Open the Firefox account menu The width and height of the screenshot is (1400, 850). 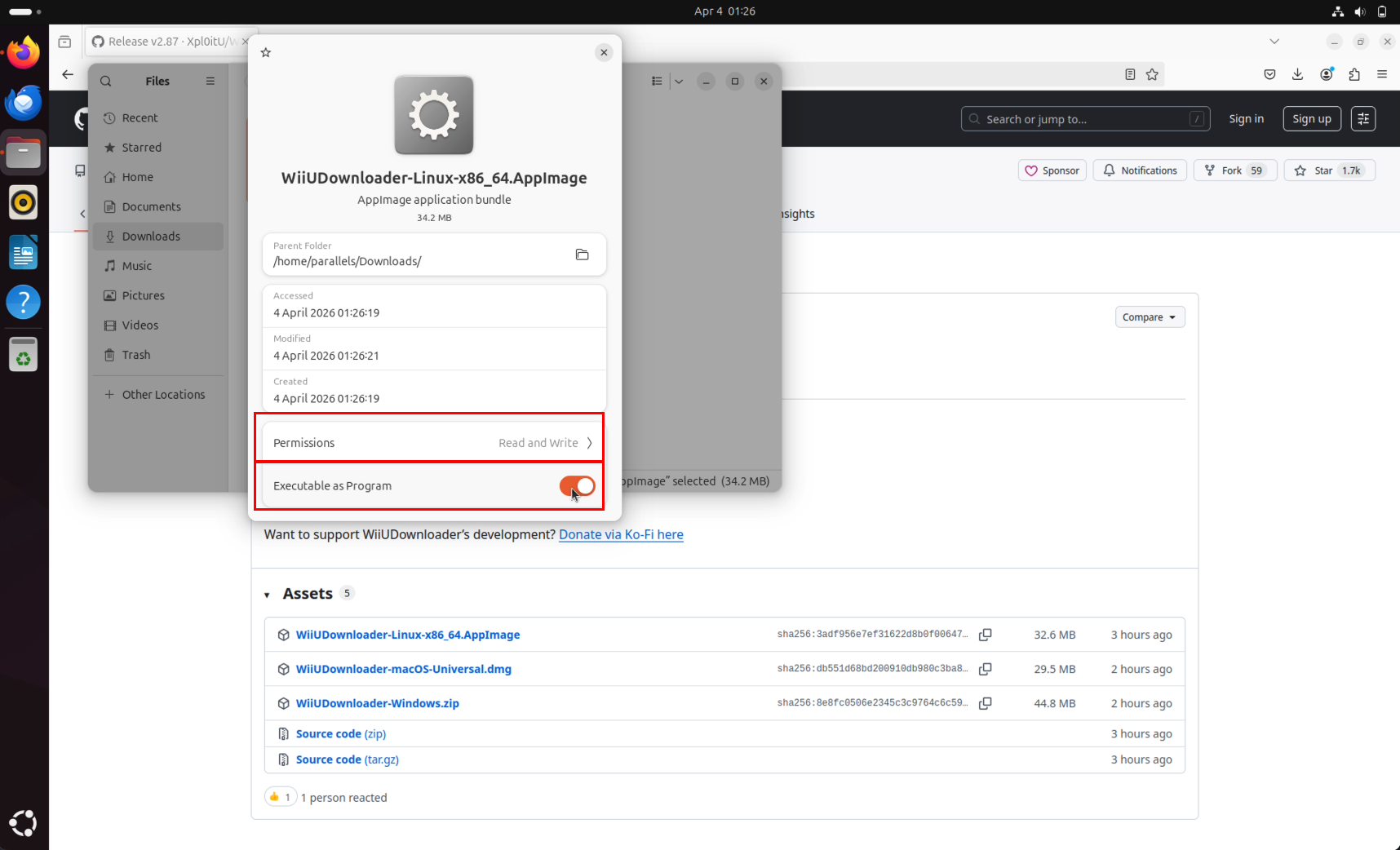point(1327,74)
